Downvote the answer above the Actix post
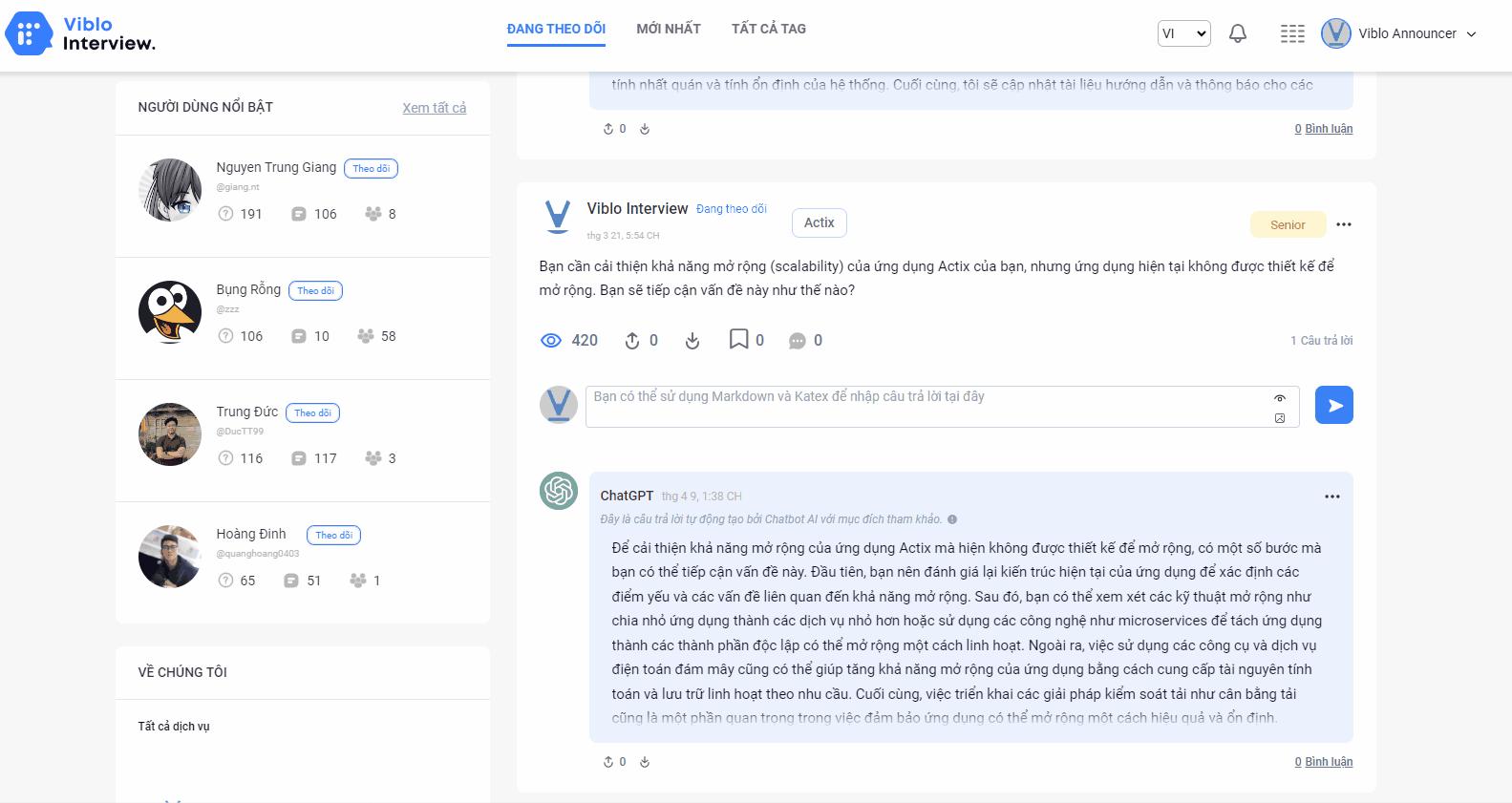Image resolution: width=1512 pixels, height=803 pixels. [645, 129]
